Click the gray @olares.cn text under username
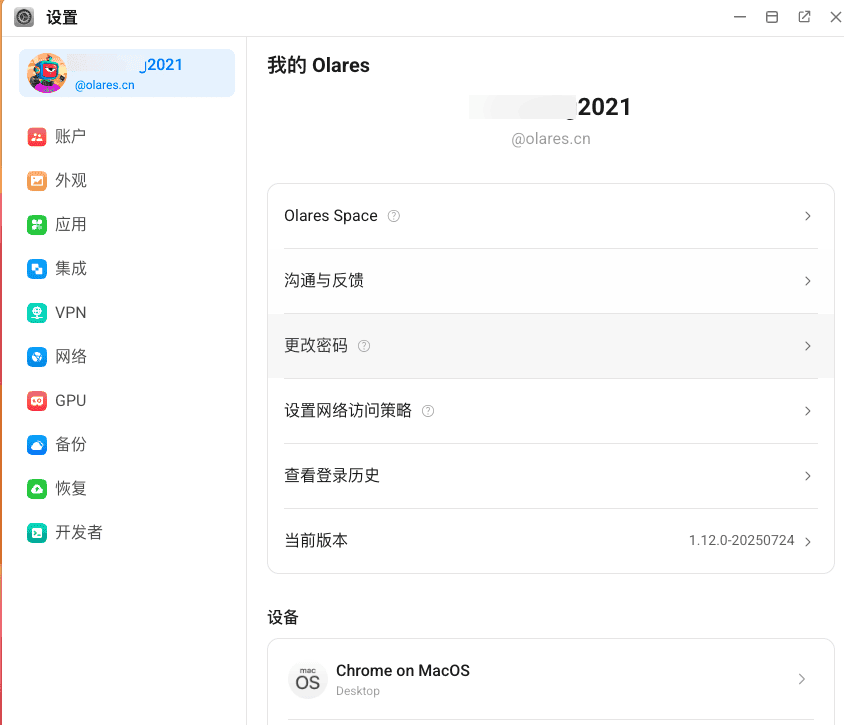844x725 pixels. point(551,139)
